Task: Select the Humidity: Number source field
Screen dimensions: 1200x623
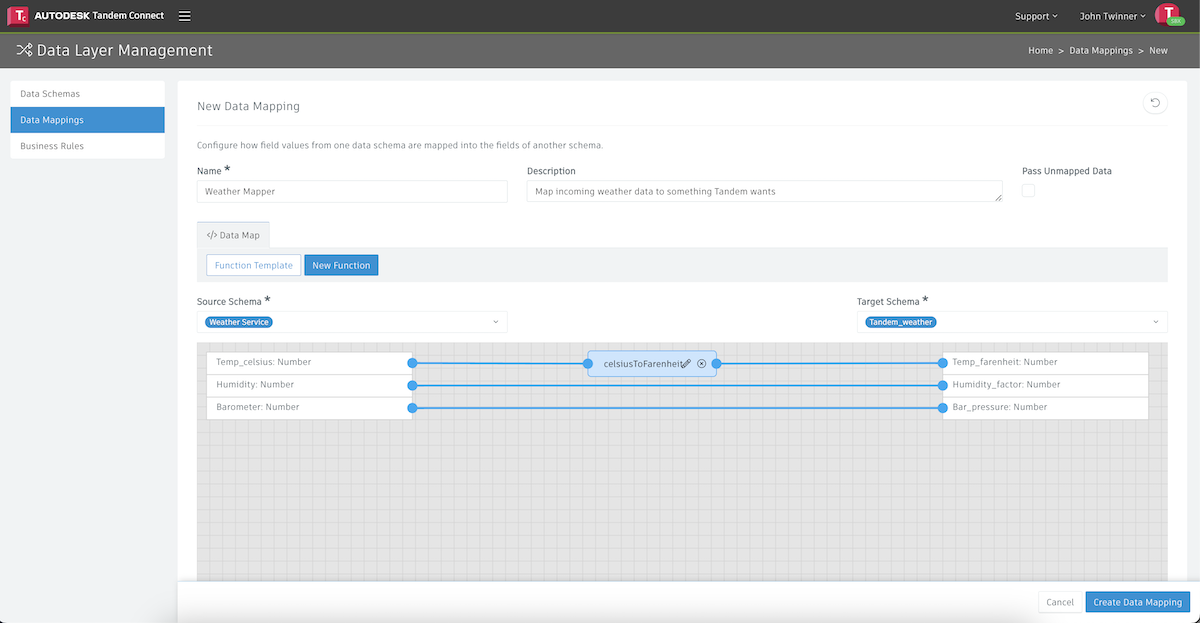Action: pos(309,385)
